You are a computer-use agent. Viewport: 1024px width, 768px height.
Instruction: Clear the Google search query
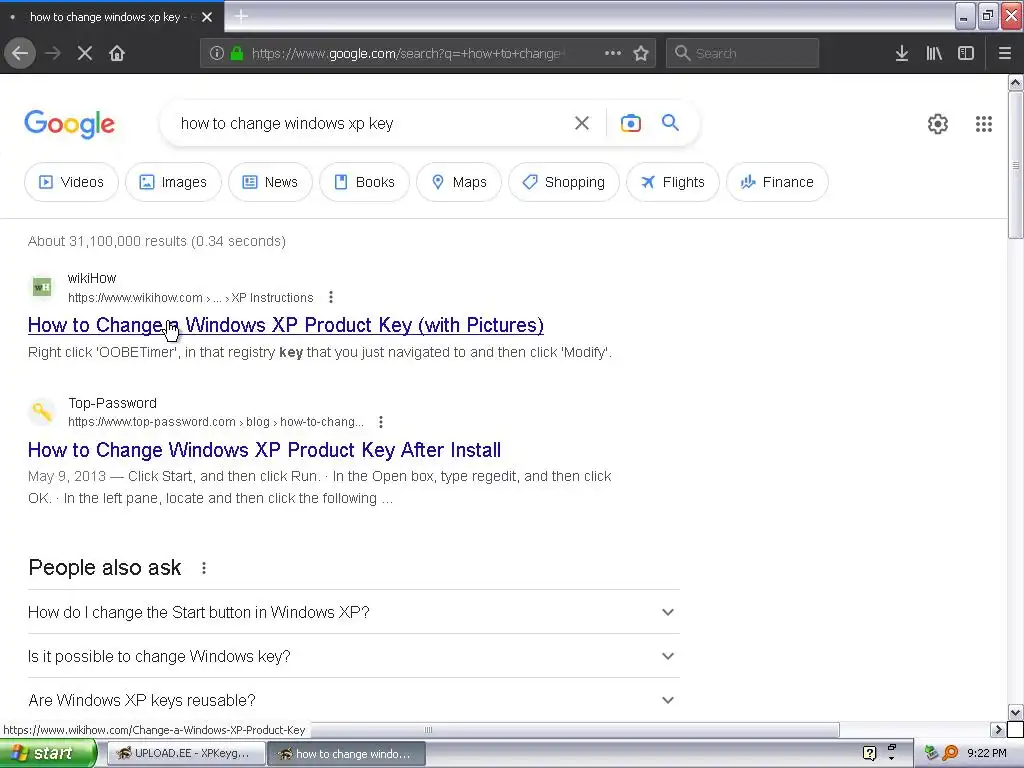point(582,123)
